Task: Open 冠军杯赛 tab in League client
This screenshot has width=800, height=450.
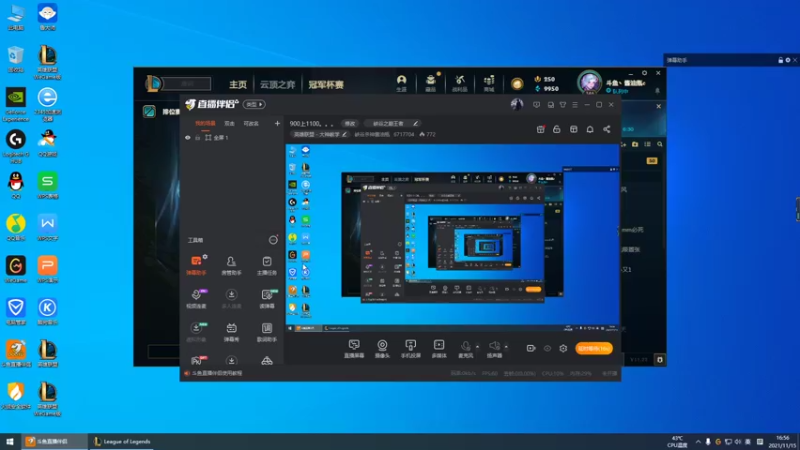Action: pos(326,85)
